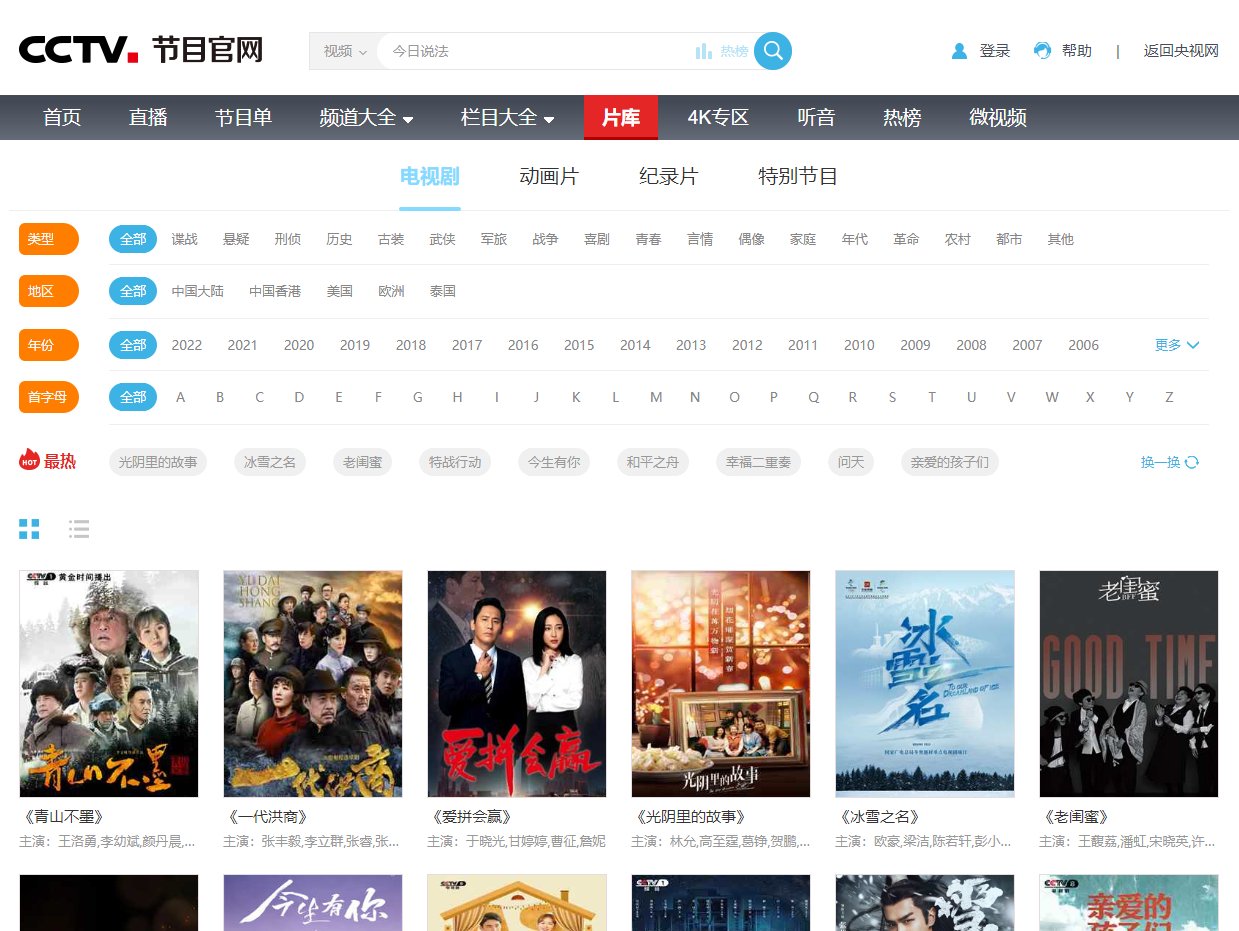Click the blue search magnifier button
The height and width of the screenshot is (931, 1239).
tap(773, 51)
